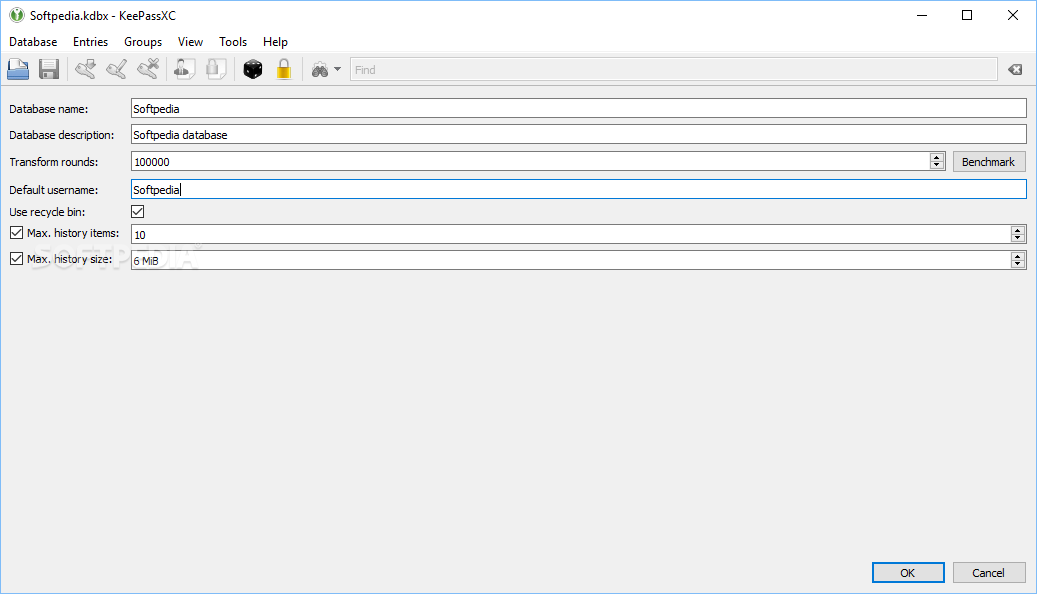The height and width of the screenshot is (594, 1037).
Task: Lock databases with the yellow padlock
Action: click(x=284, y=69)
